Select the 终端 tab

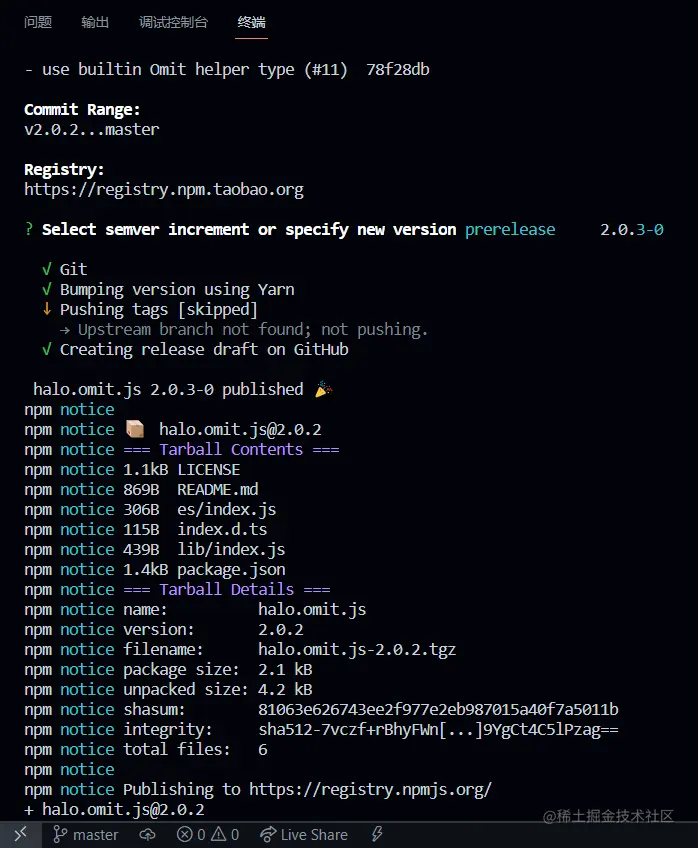(252, 22)
